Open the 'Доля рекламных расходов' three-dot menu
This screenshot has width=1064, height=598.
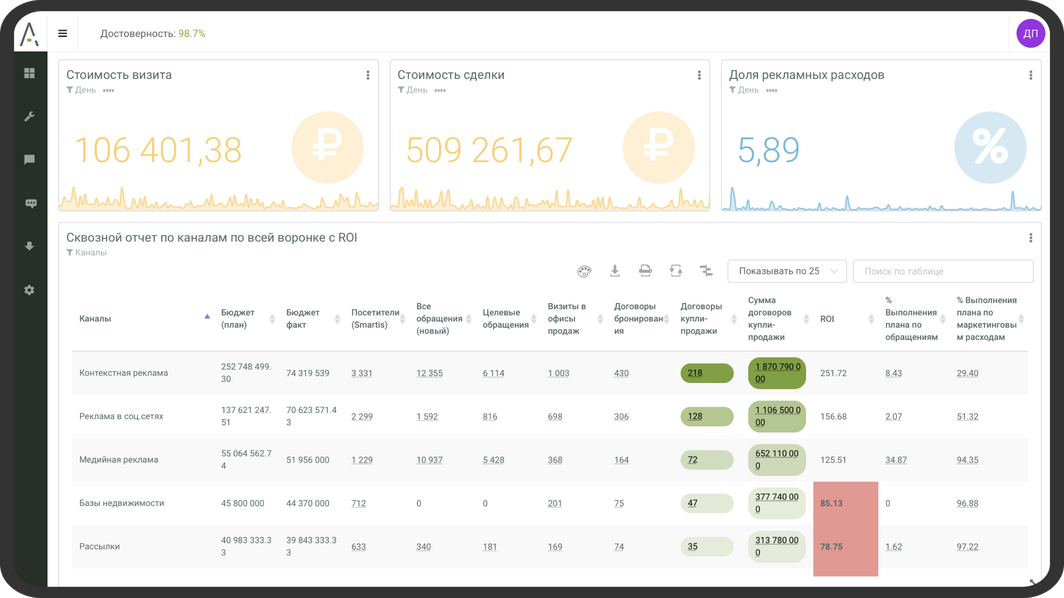click(x=1031, y=75)
